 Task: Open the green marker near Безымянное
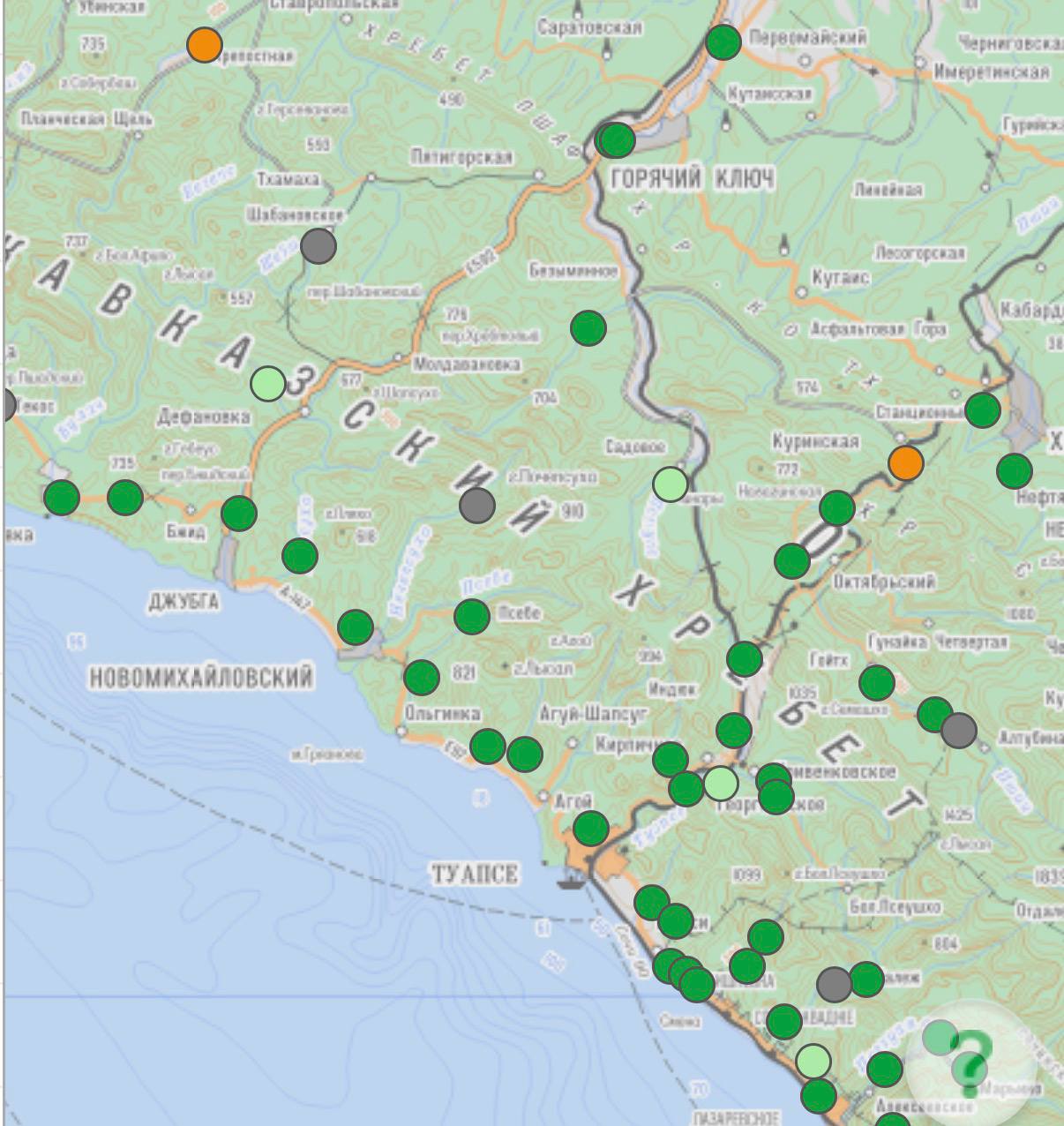point(588,328)
